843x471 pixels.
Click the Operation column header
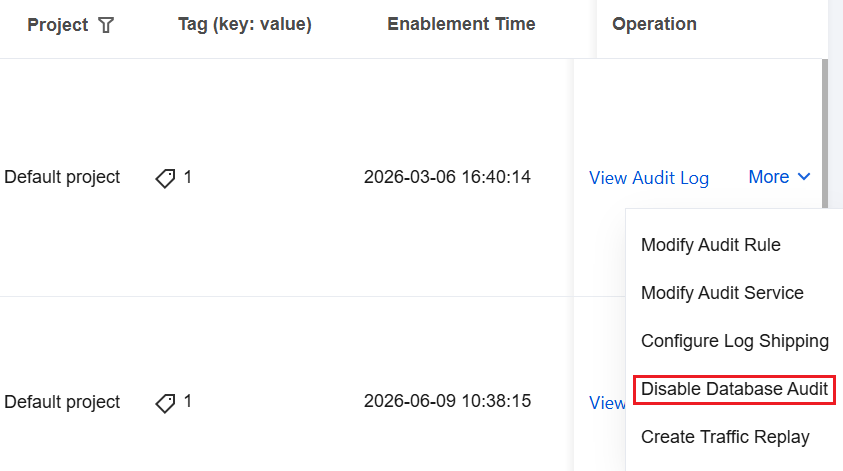(x=654, y=24)
